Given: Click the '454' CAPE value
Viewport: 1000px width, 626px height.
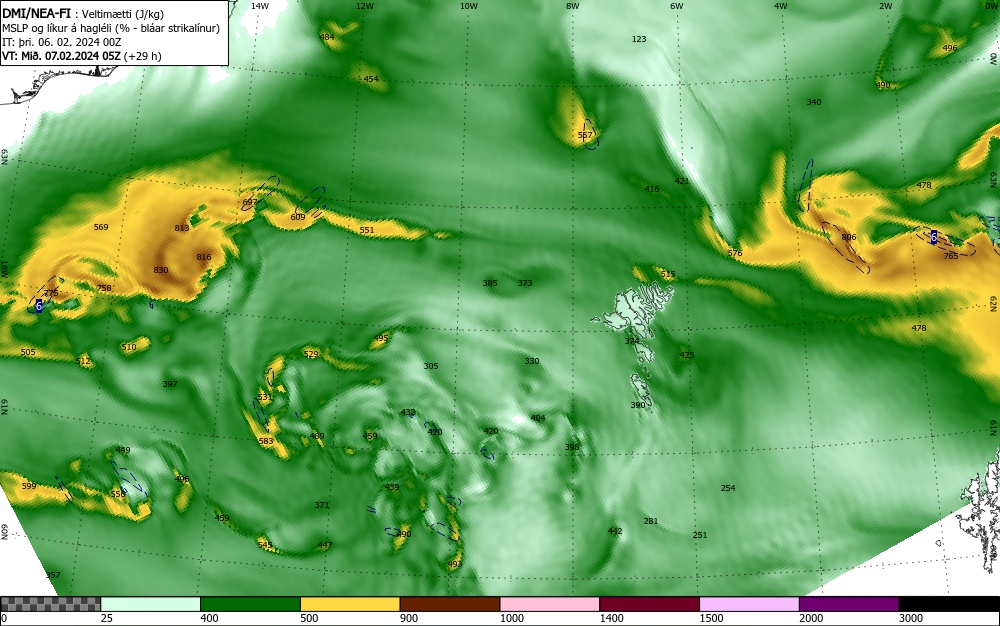Looking at the screenshot, I should [371, 80].
